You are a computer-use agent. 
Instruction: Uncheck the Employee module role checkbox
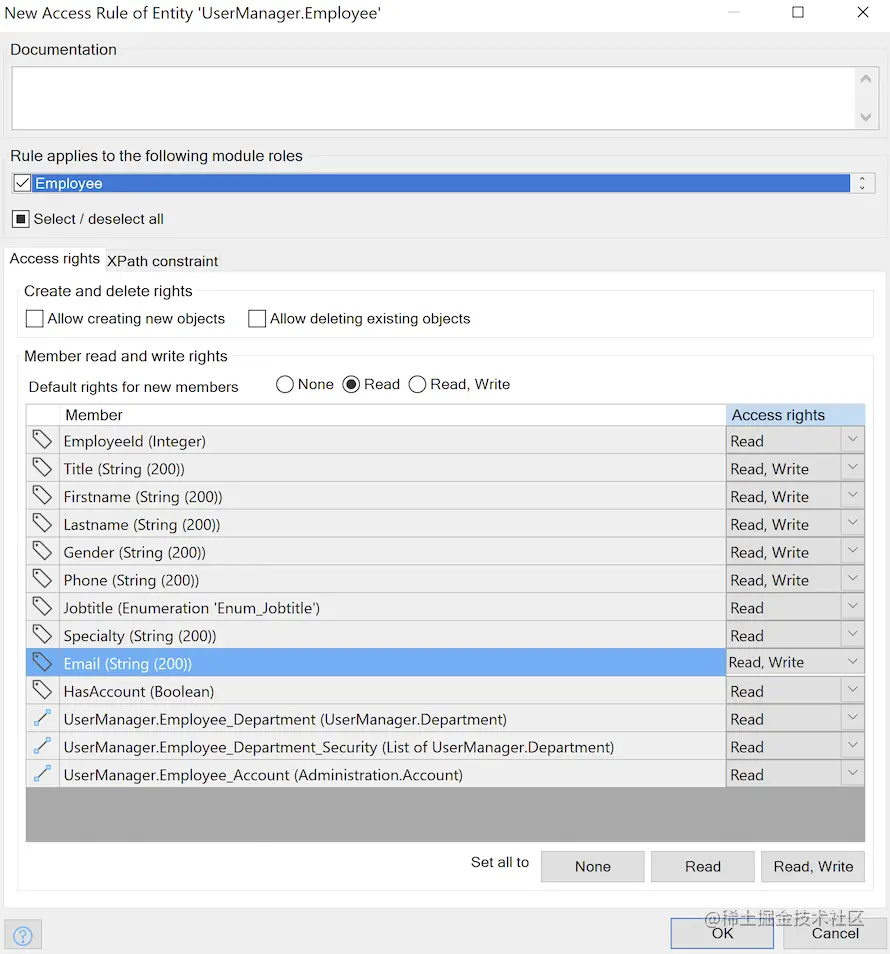pos(22,184)
